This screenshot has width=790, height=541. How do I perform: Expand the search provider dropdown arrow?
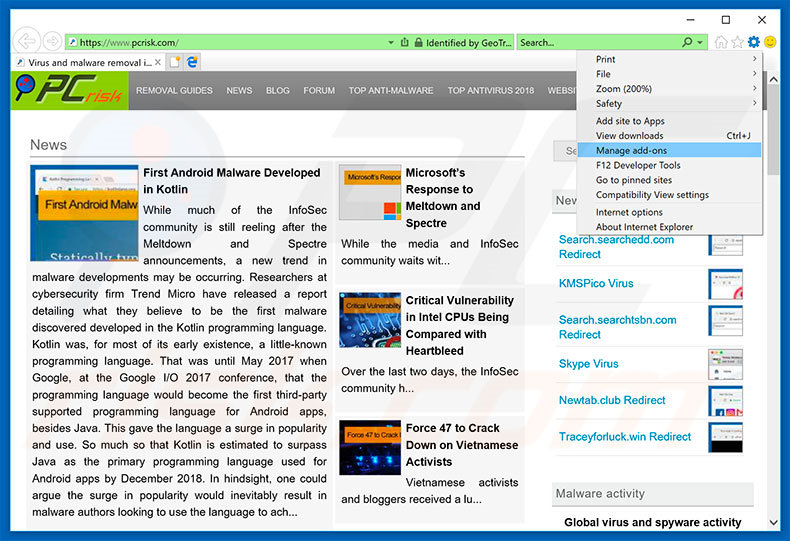point(700,42)
